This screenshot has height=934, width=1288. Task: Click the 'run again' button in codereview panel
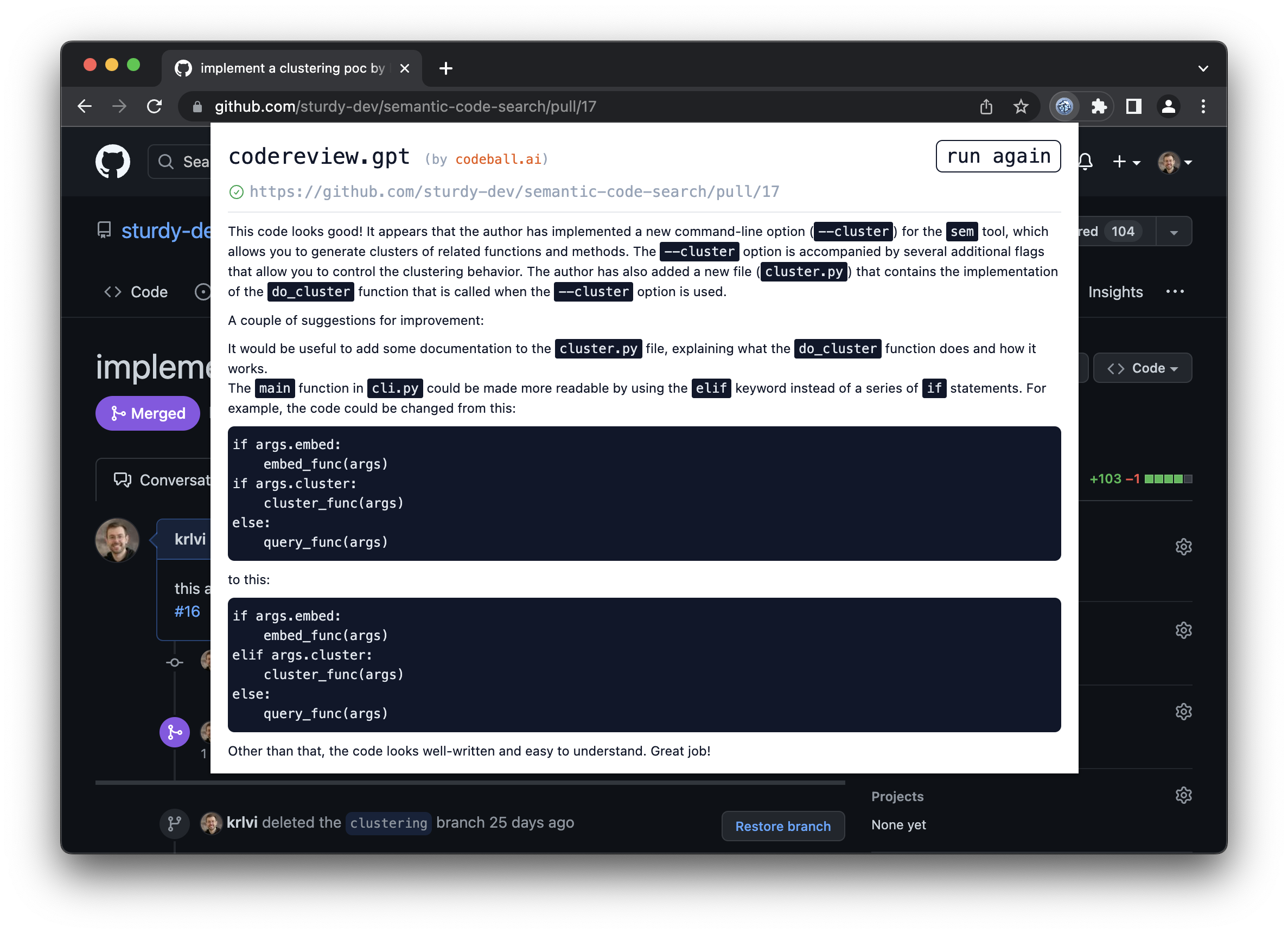pos(998,156)
